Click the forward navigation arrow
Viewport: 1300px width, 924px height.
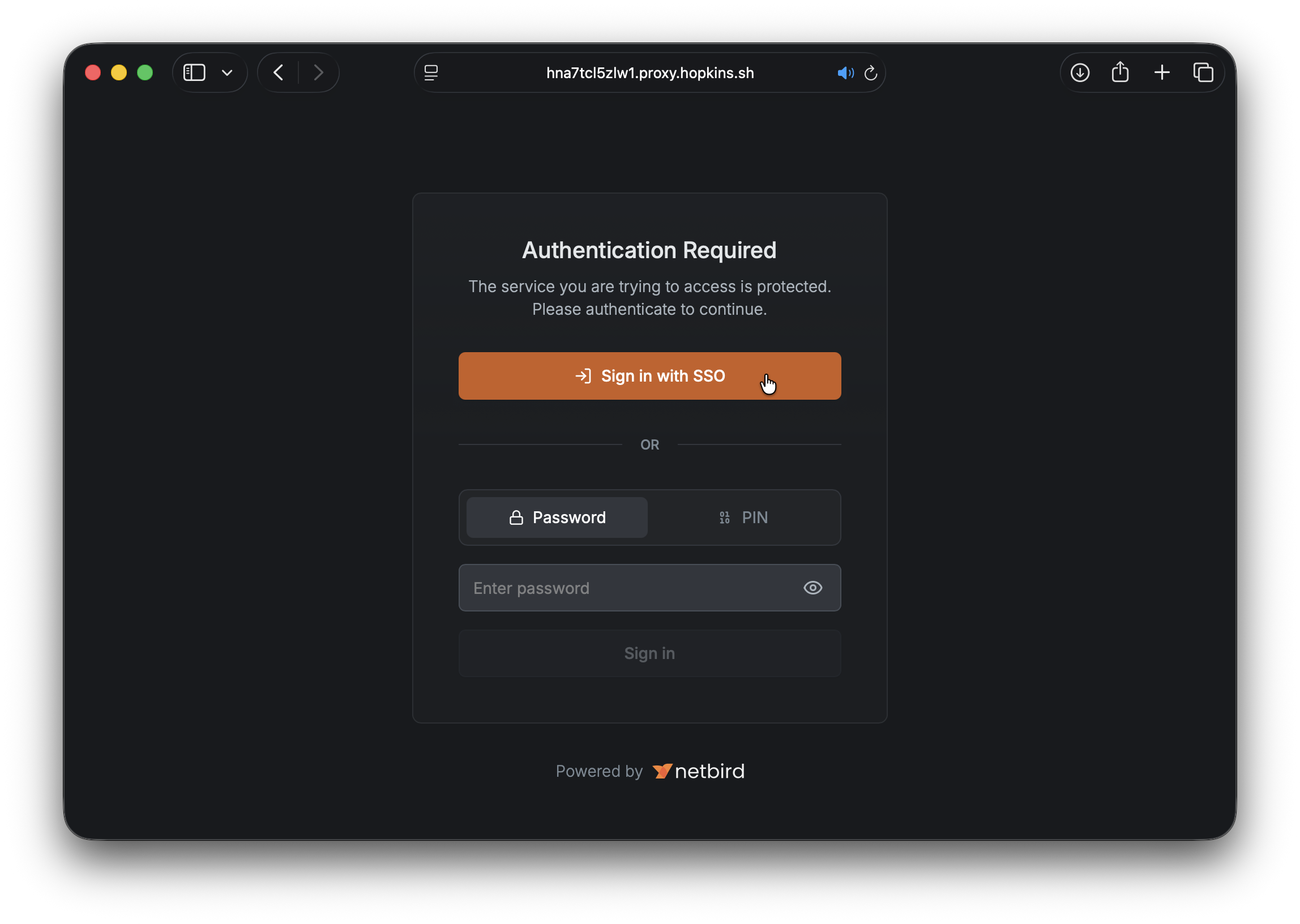319,72
